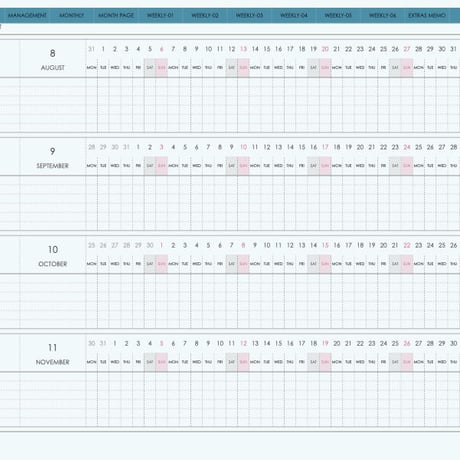
Task: Select date 31 at end of August row
Action: 454,49
